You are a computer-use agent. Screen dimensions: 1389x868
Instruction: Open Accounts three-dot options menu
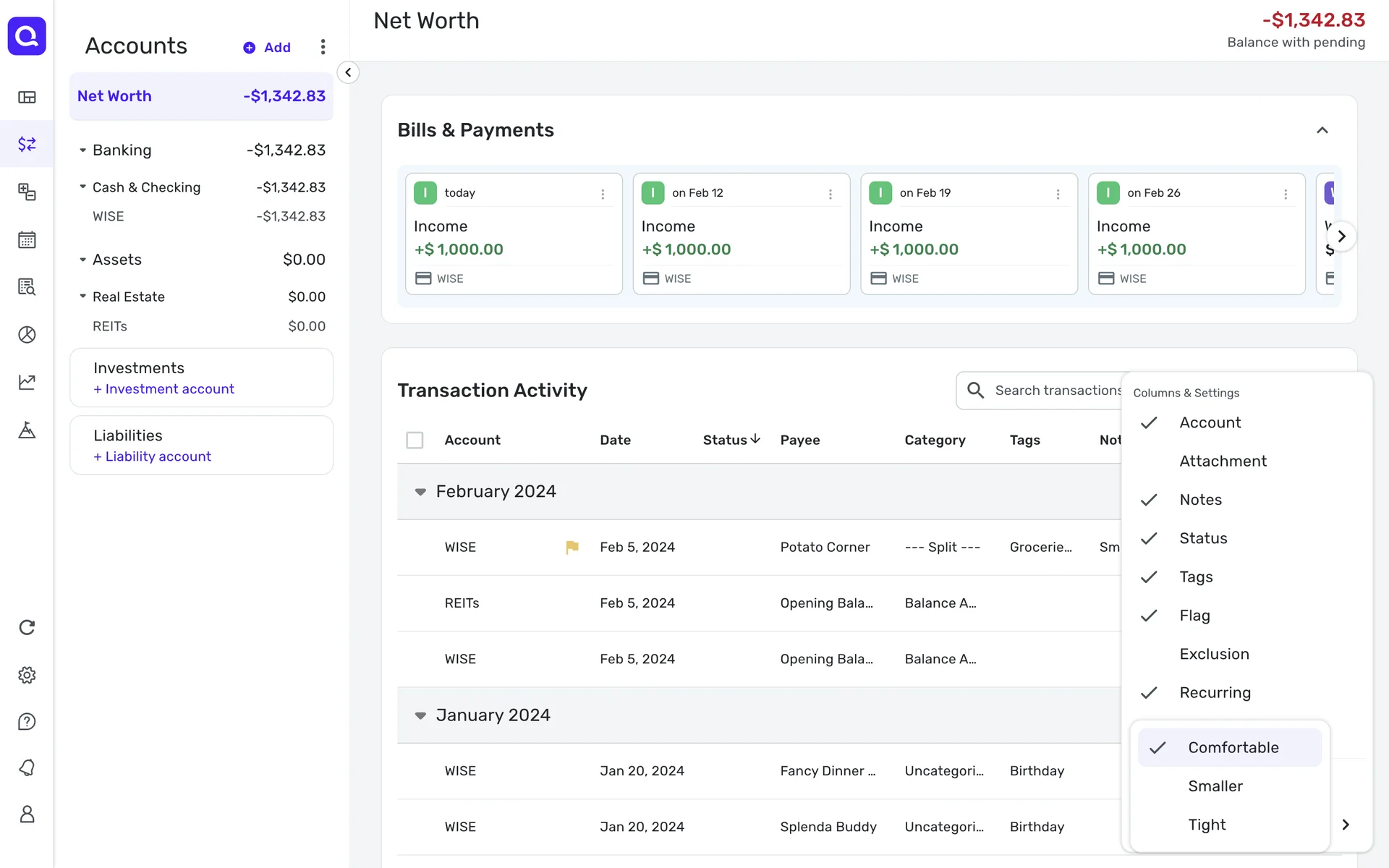[x=323, y=47]
